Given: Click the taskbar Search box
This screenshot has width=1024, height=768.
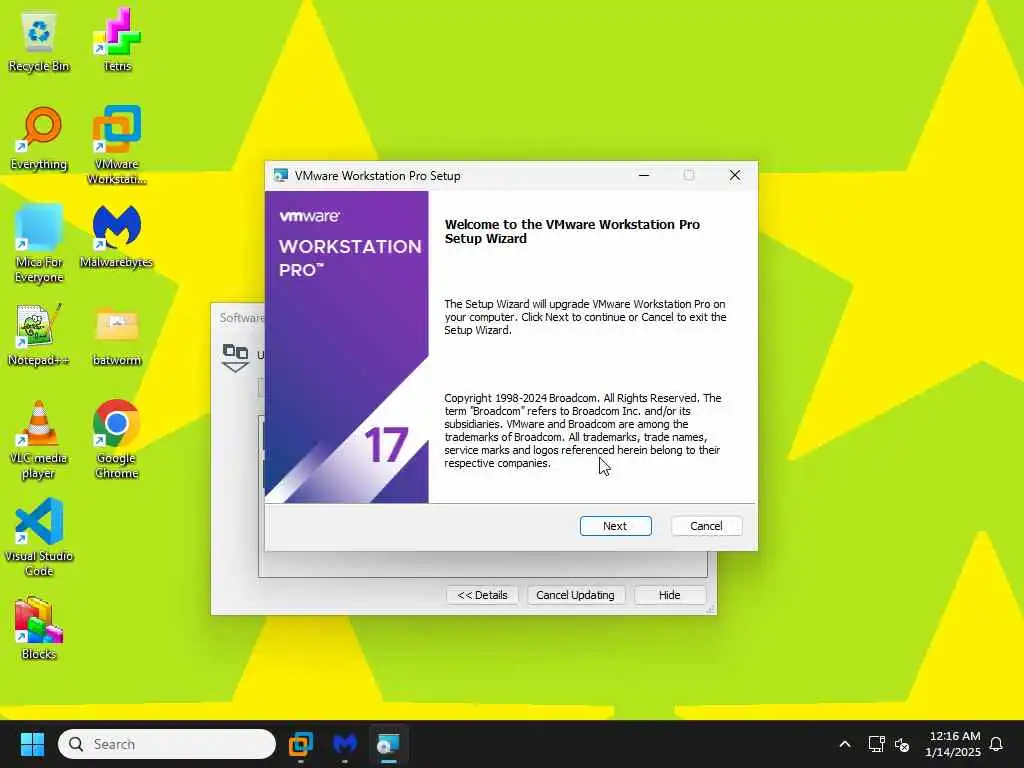Looking at the screenshot, I should coord(167,744).
